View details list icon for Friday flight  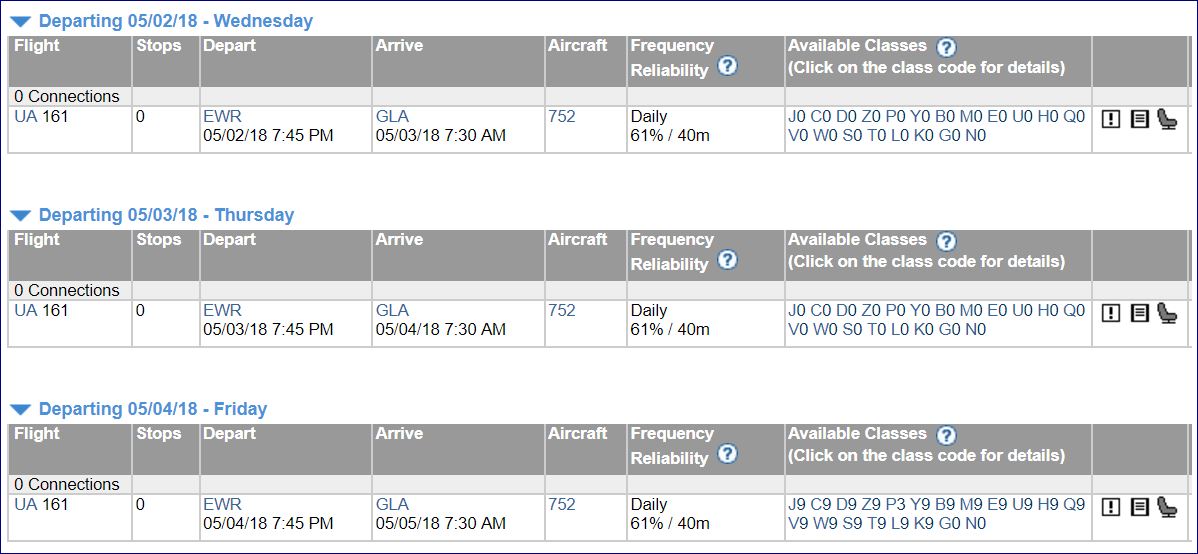pos(1139,507)
